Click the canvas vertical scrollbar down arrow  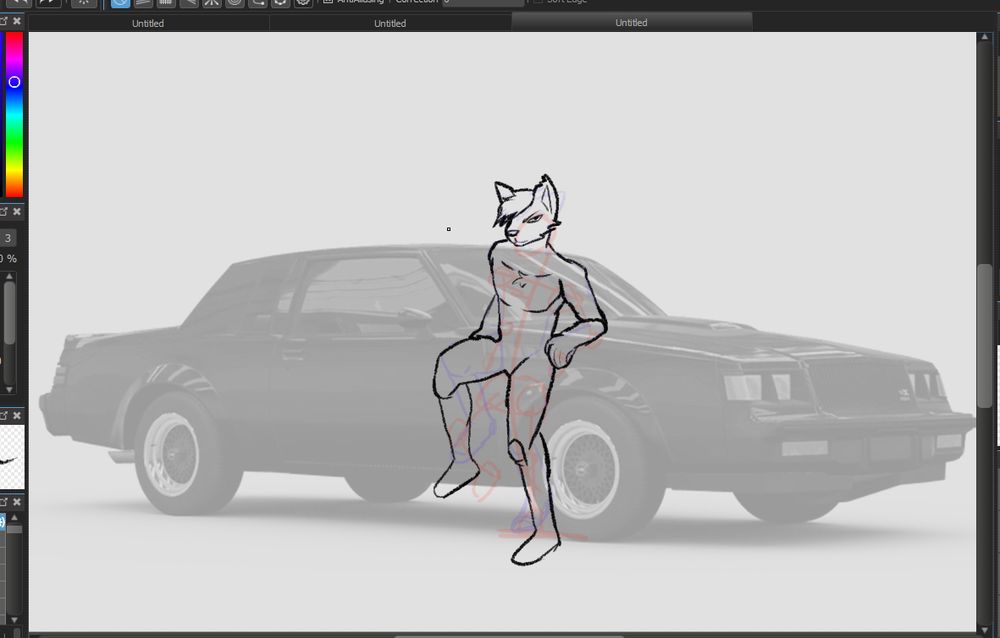985,630
